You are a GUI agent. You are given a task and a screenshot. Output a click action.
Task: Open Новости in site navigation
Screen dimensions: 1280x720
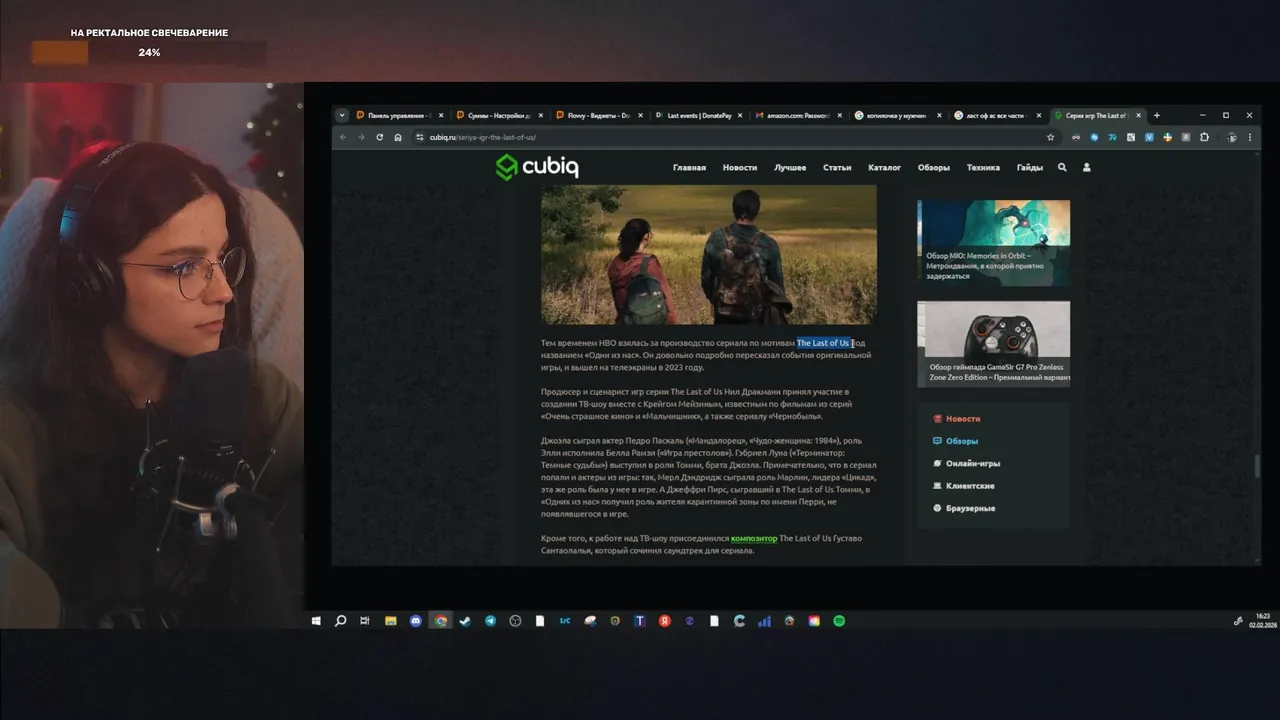tap(740, 168)
